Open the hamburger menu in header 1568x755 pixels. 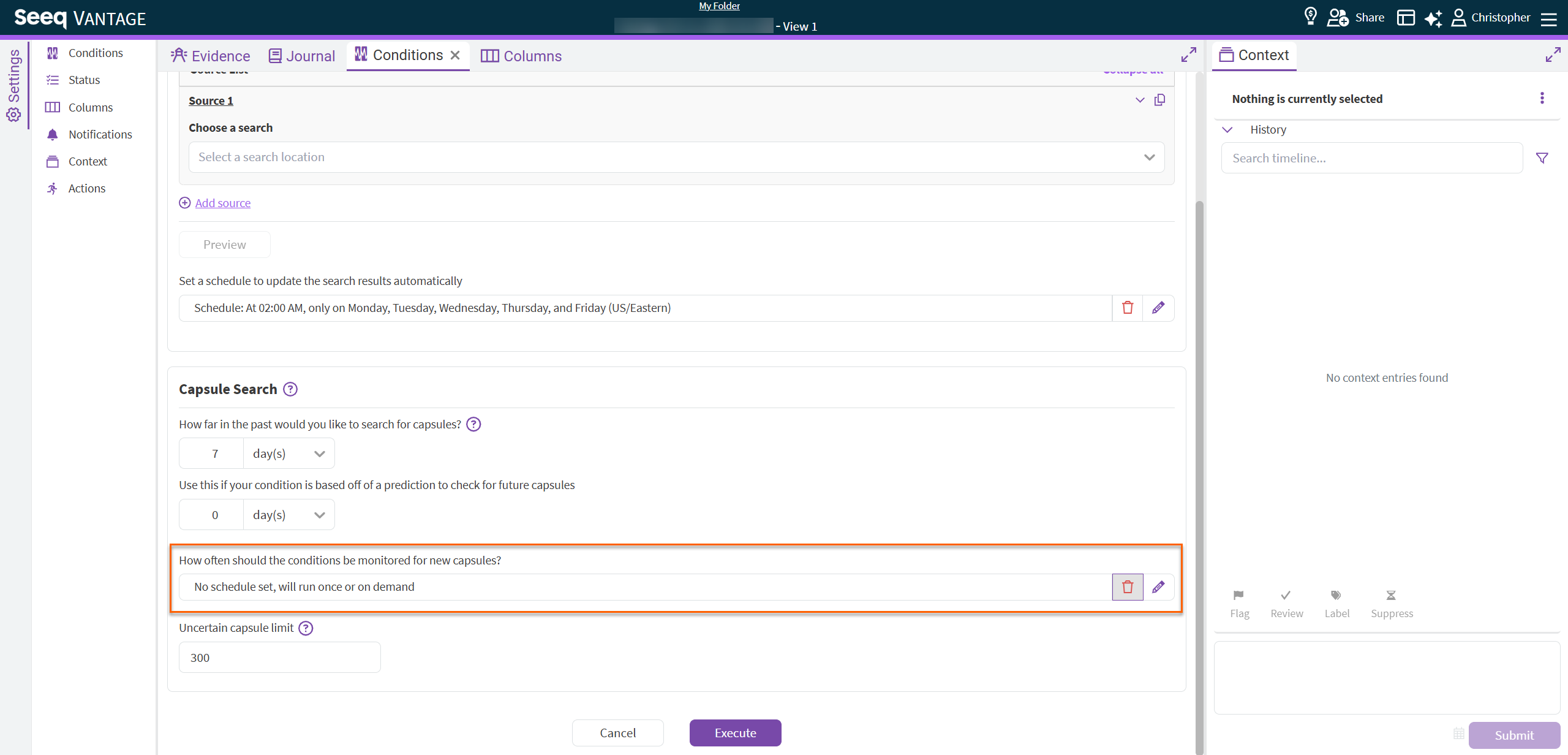[1549, 19]
